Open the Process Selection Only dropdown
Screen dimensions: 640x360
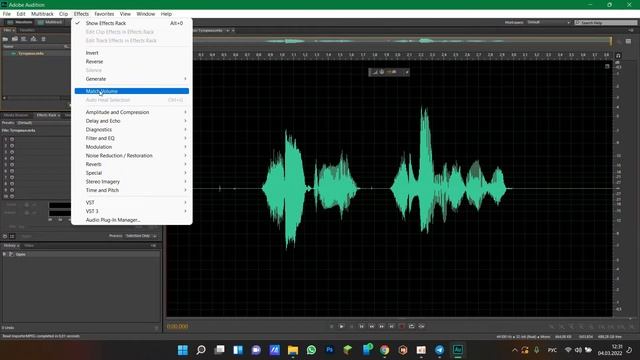pos(141,236)
